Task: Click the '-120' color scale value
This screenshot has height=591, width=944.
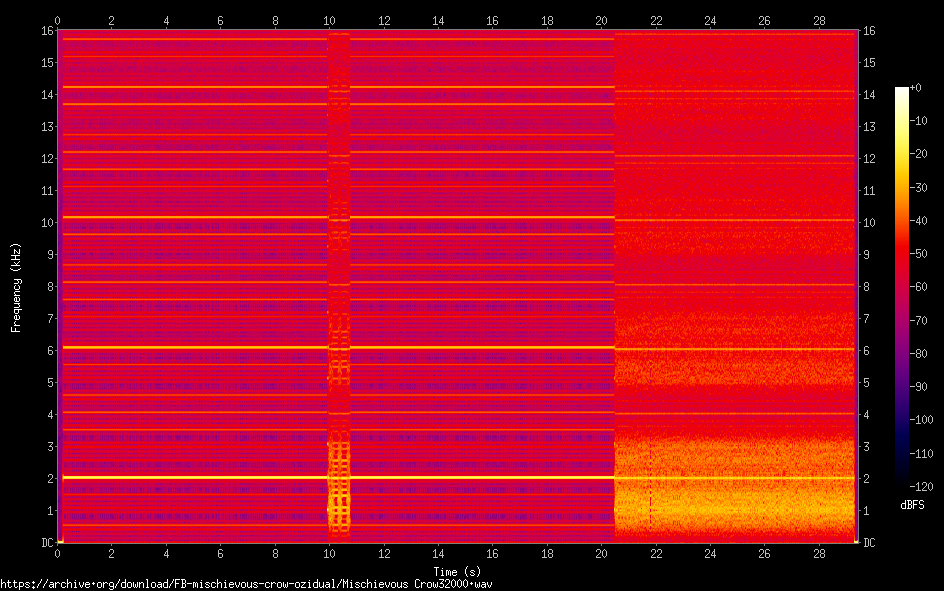Action: (922, 487)
